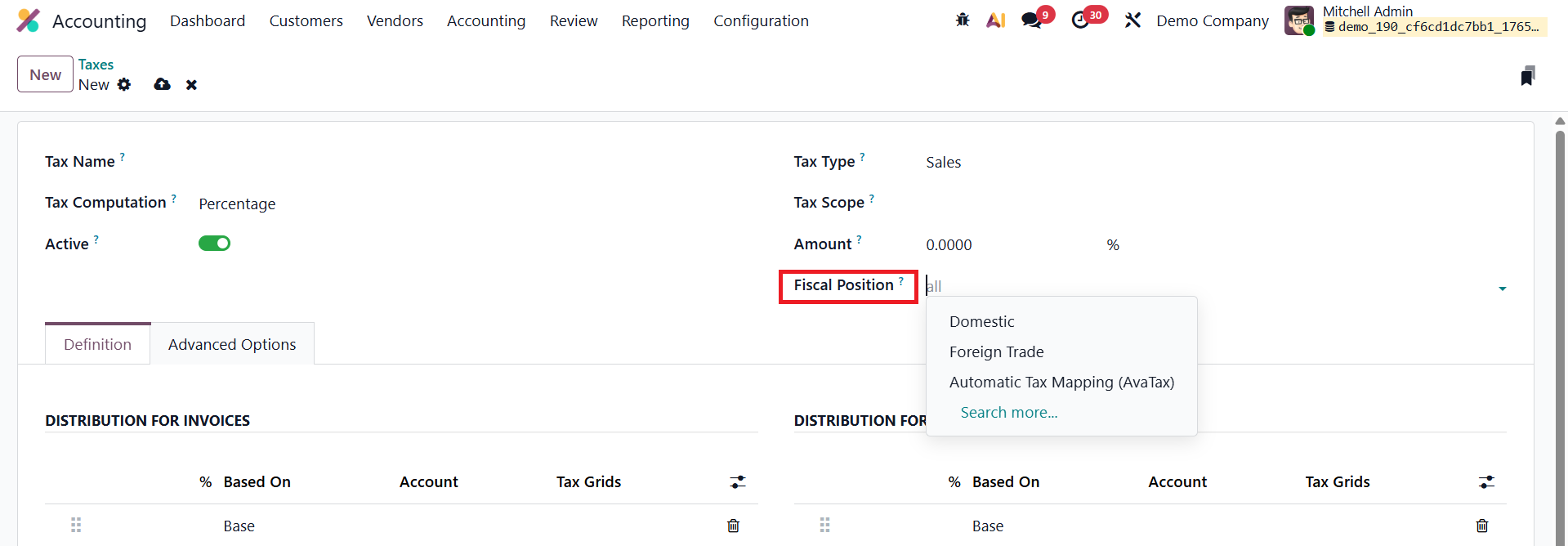Toggle the Active switch
The width and height of the screenshot is (1568, 546).
coord(214,244)
